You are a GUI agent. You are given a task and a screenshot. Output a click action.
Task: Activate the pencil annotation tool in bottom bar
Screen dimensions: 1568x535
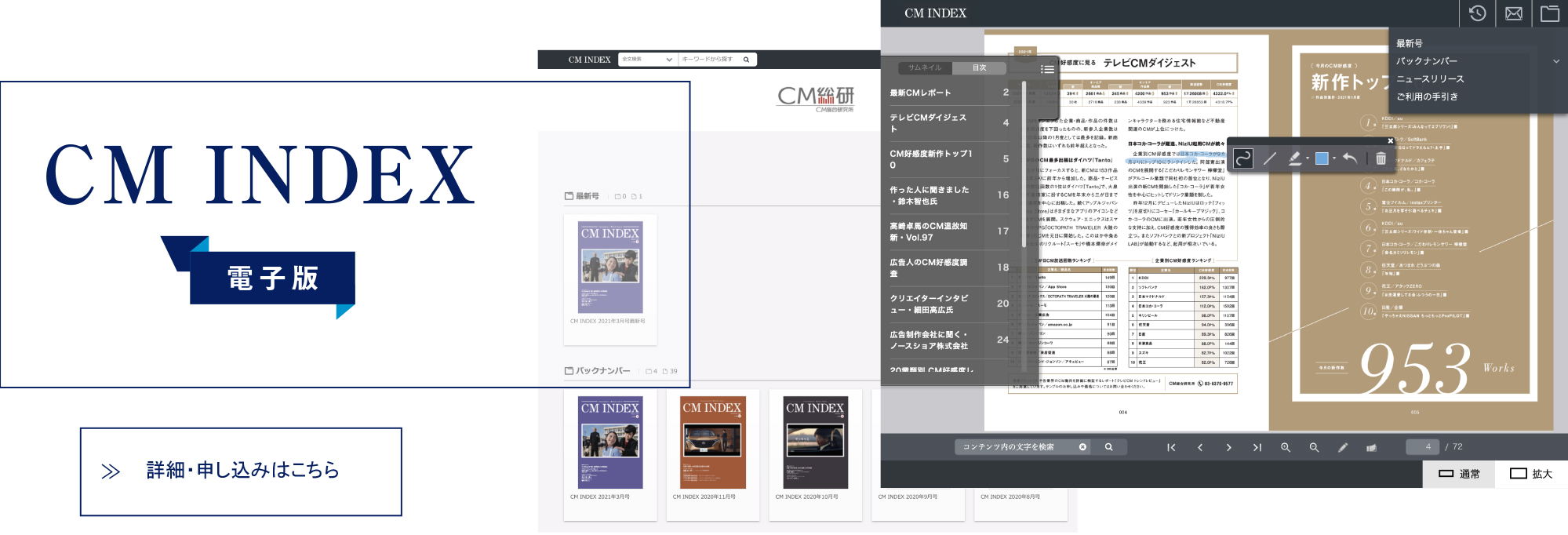click(1343, 447)
